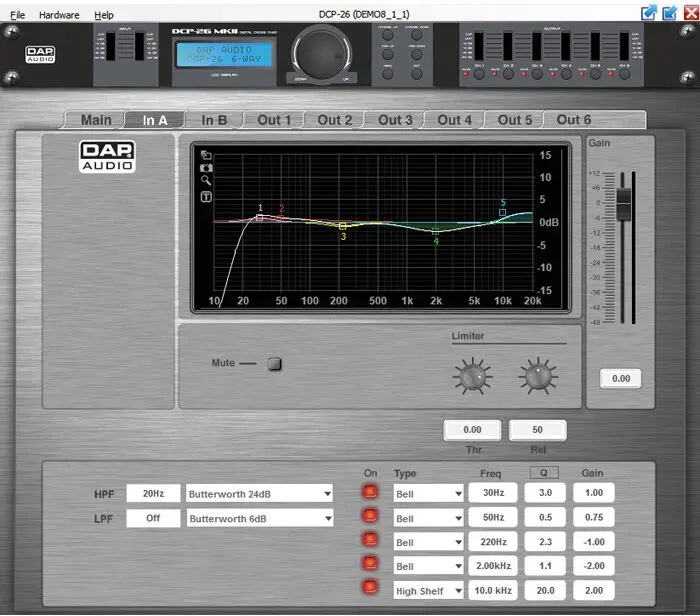Click the Gain value field showing 0.00
The image size is (700, 616).
click(x=621, y=379)
